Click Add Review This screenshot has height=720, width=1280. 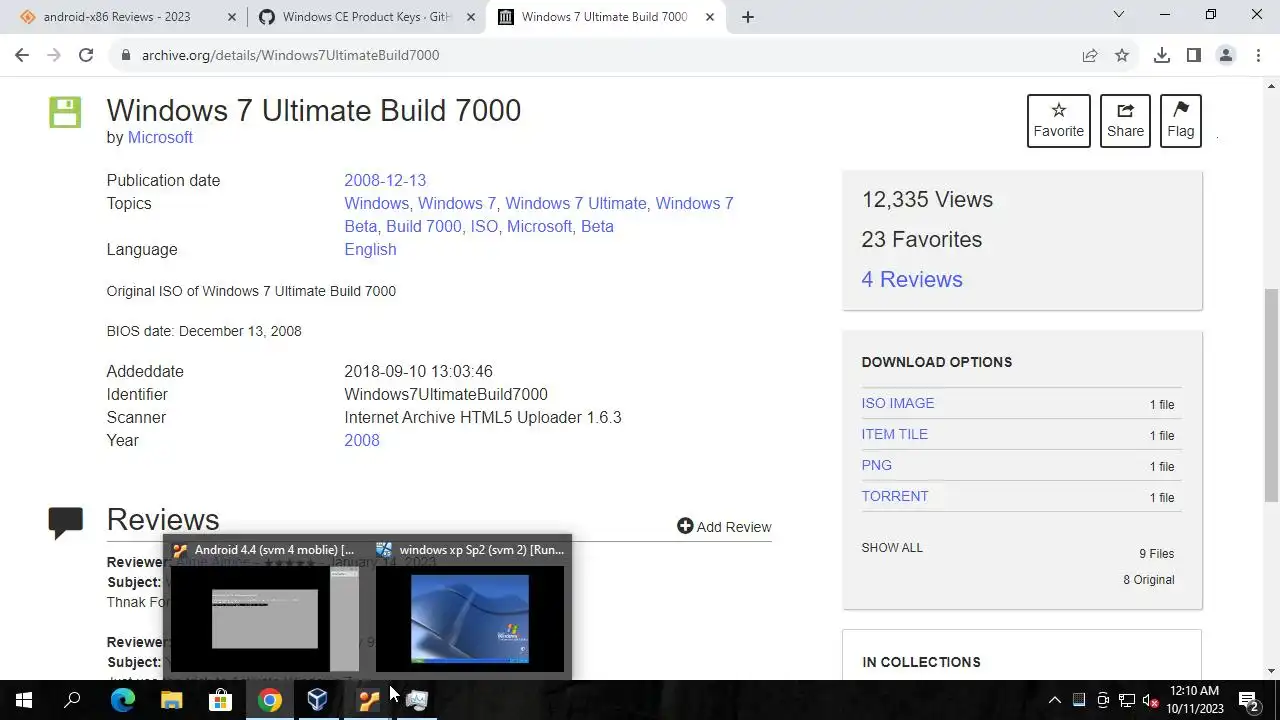724,527
